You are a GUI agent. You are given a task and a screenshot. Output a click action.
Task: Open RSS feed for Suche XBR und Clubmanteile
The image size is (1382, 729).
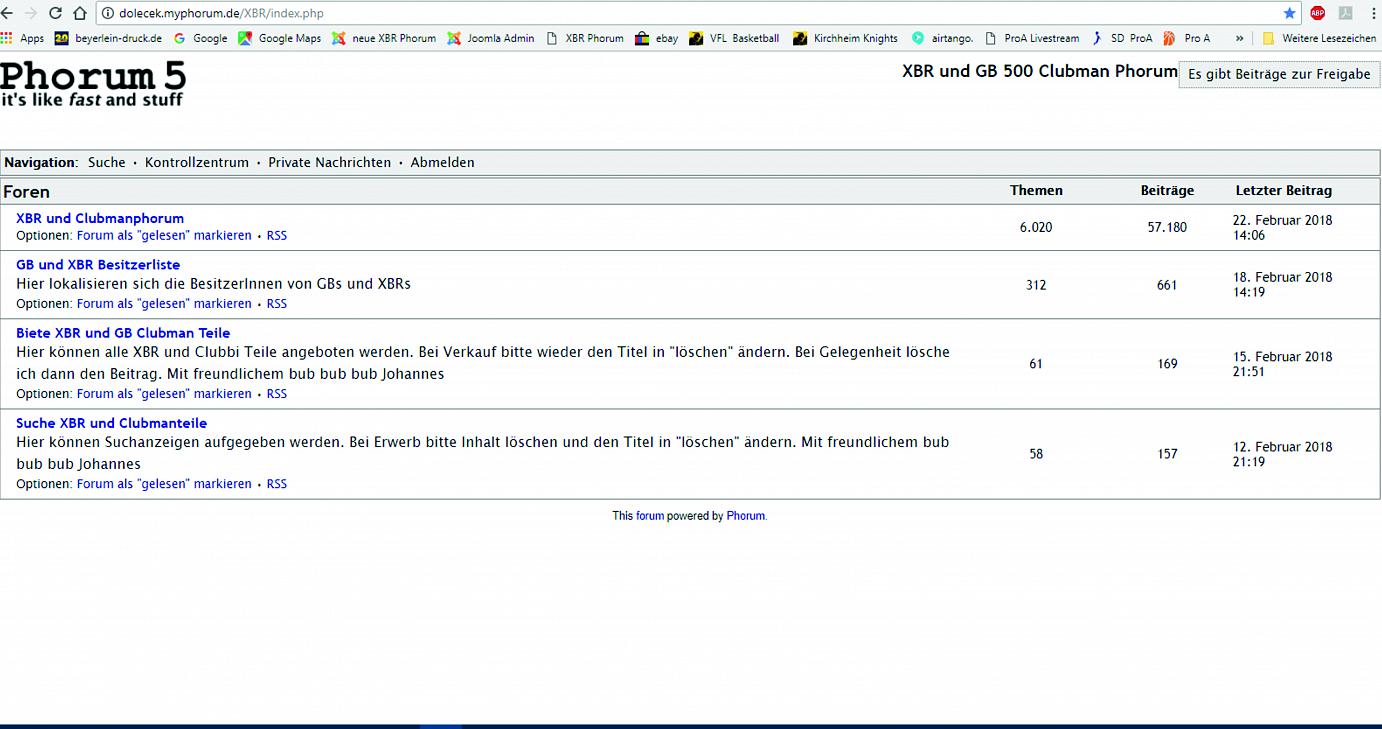click(277, 484)
